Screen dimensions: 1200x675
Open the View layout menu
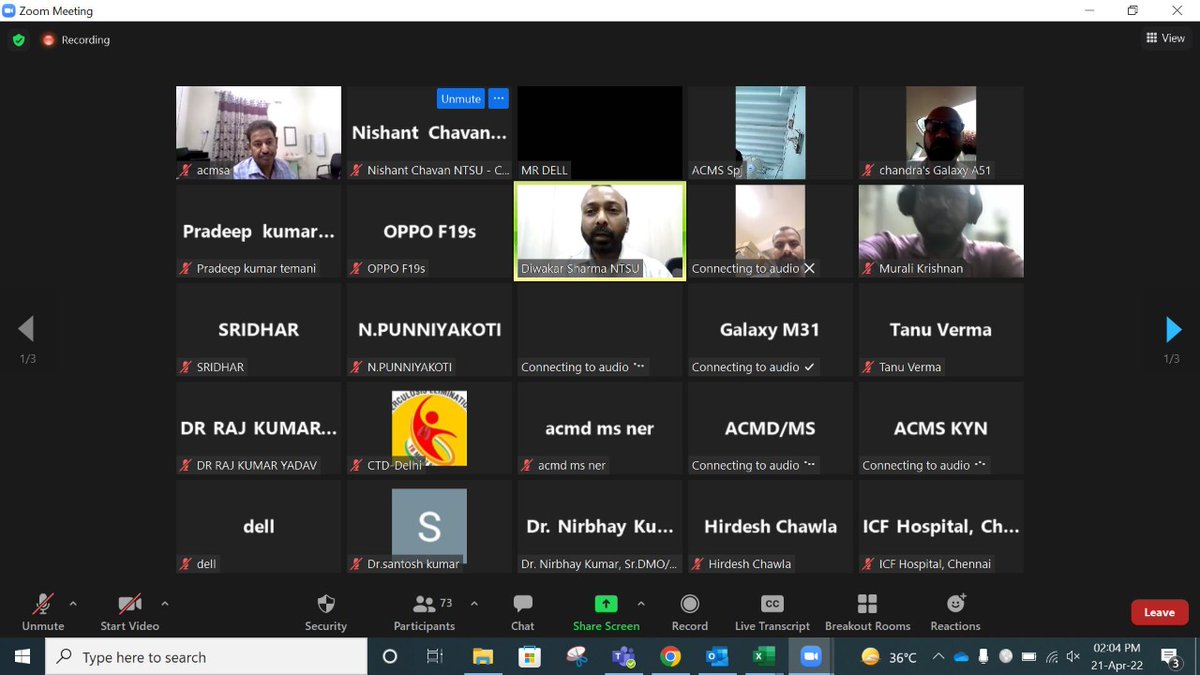click(1166, 38)
